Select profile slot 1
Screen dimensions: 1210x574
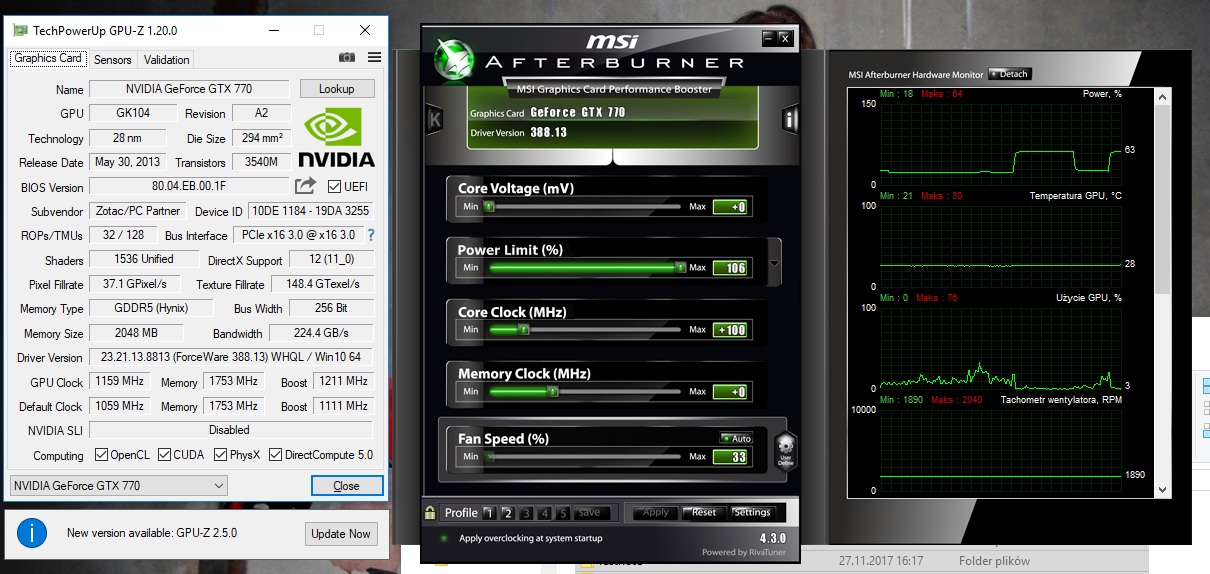489,513
